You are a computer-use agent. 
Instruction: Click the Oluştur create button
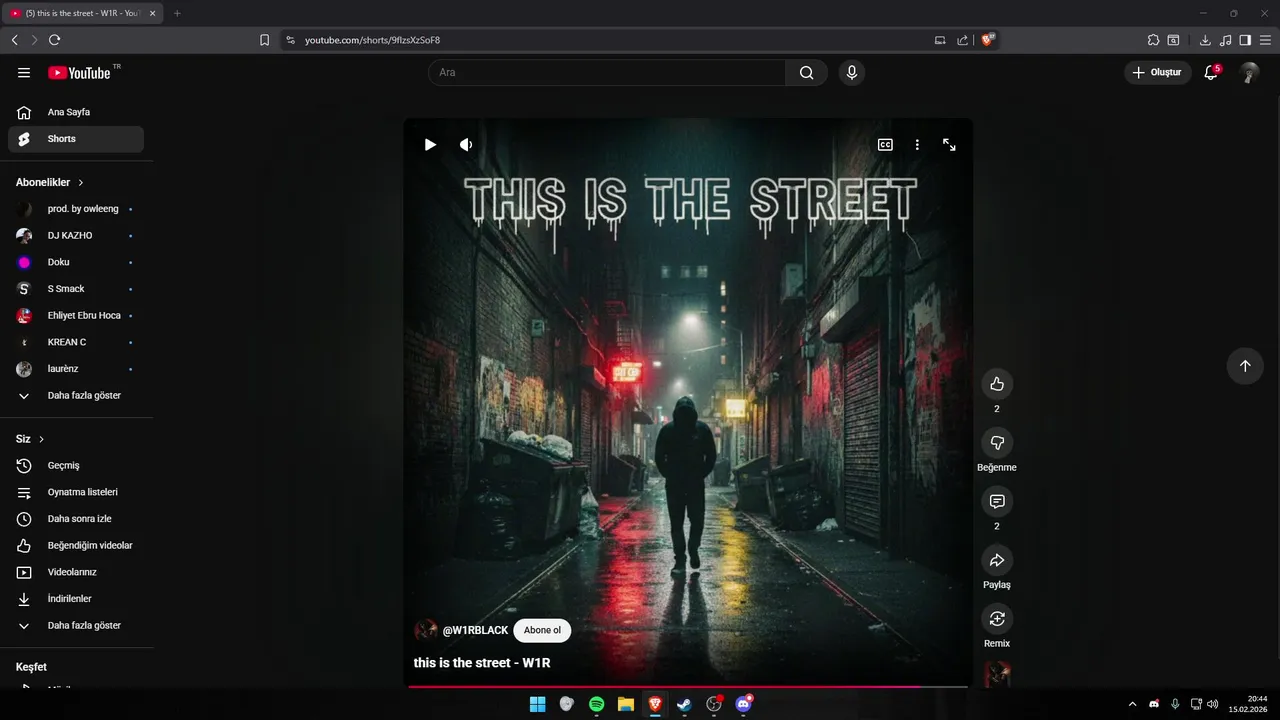(1158, 72)
